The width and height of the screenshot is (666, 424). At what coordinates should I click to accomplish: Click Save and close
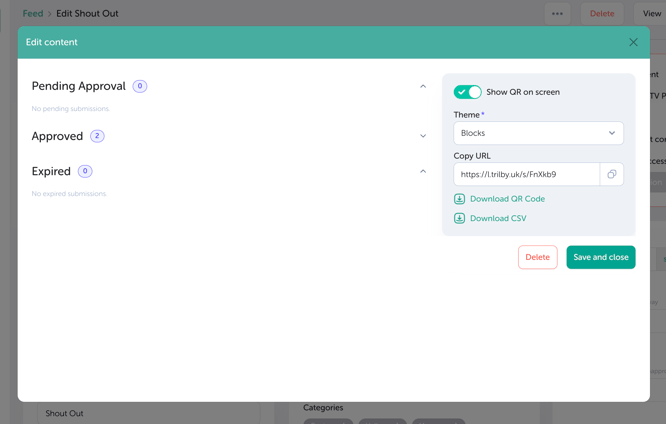click(601, 257)
